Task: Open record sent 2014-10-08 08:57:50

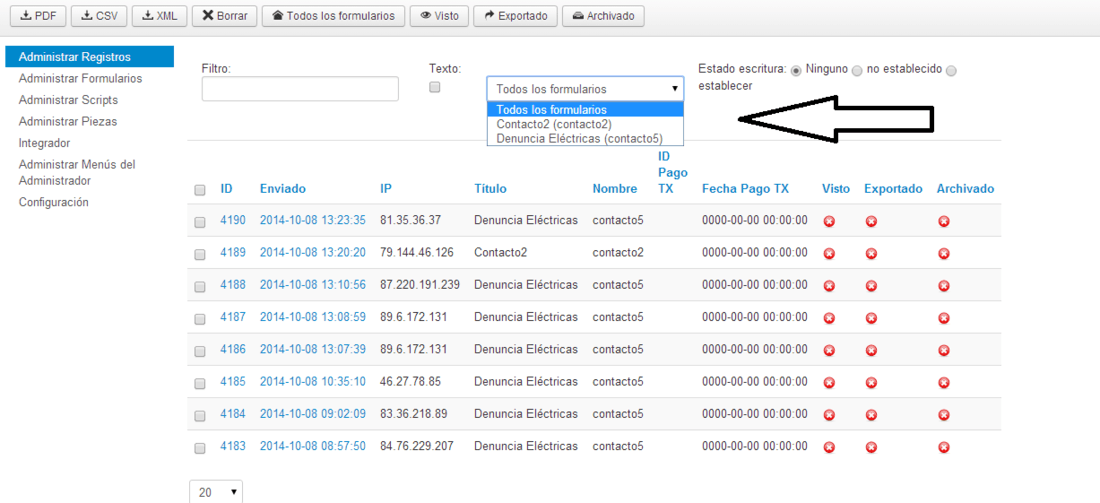Action: coord(313,446)
